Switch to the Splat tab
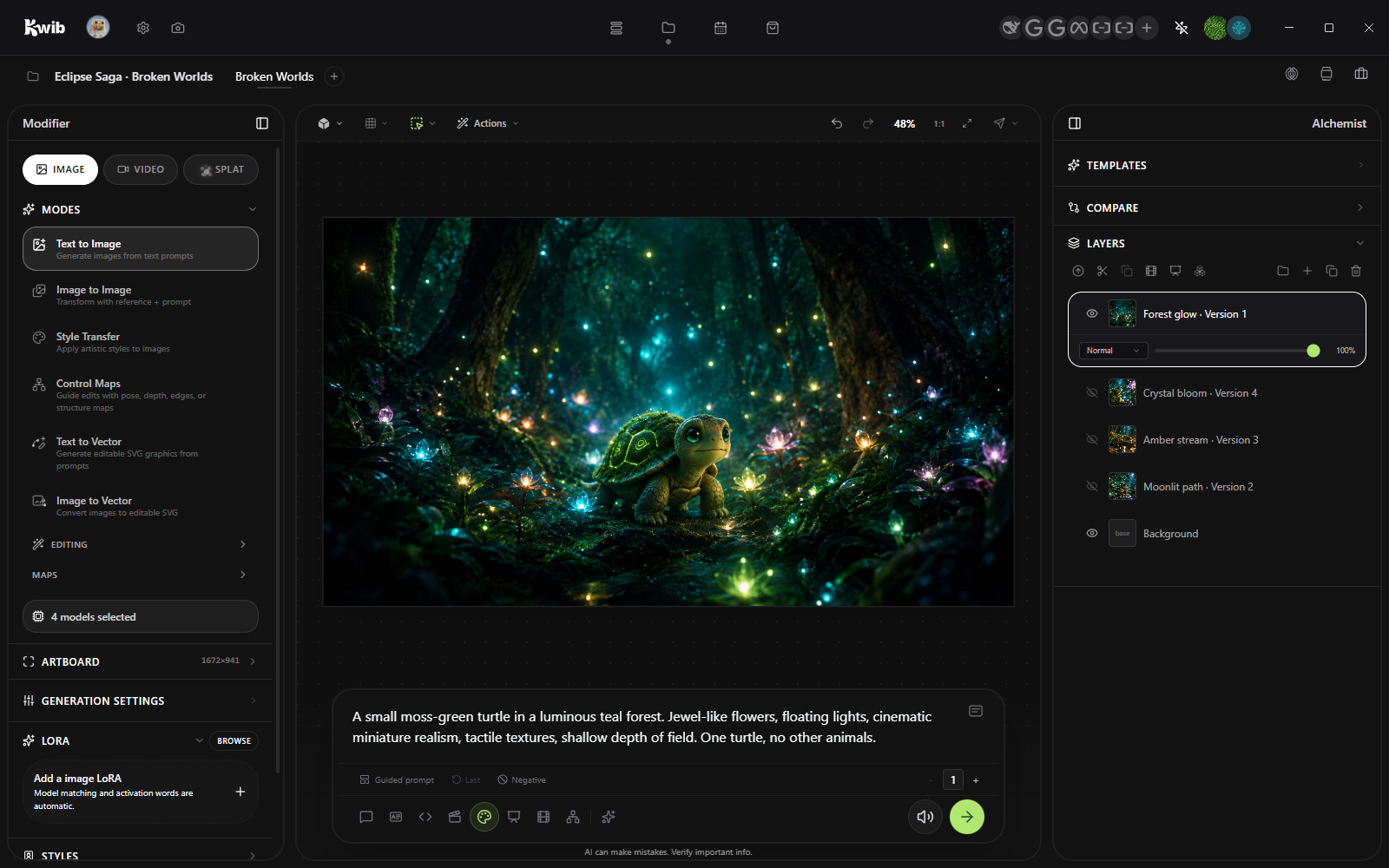The image size is (1389, 868). [x=221, y=169]
